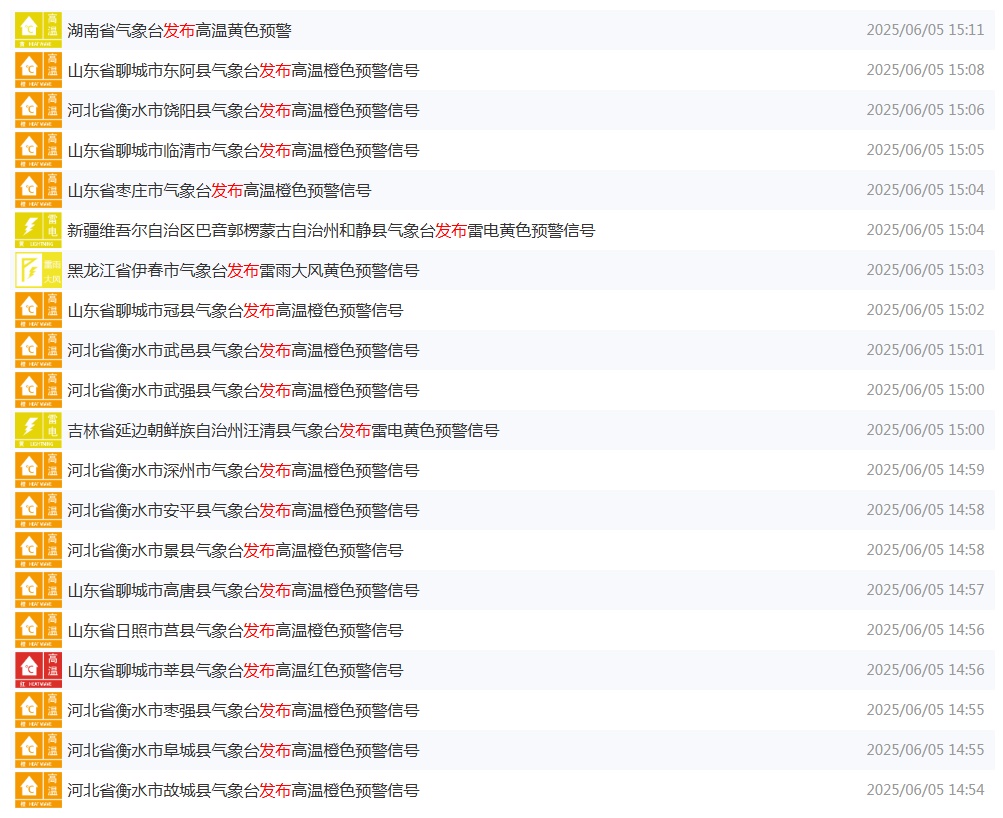Image resolution: width=1003 pixels, height=818 pixels.
Task: Open the 衡水市武强县 warning link
Action: [x=243, y=390]
